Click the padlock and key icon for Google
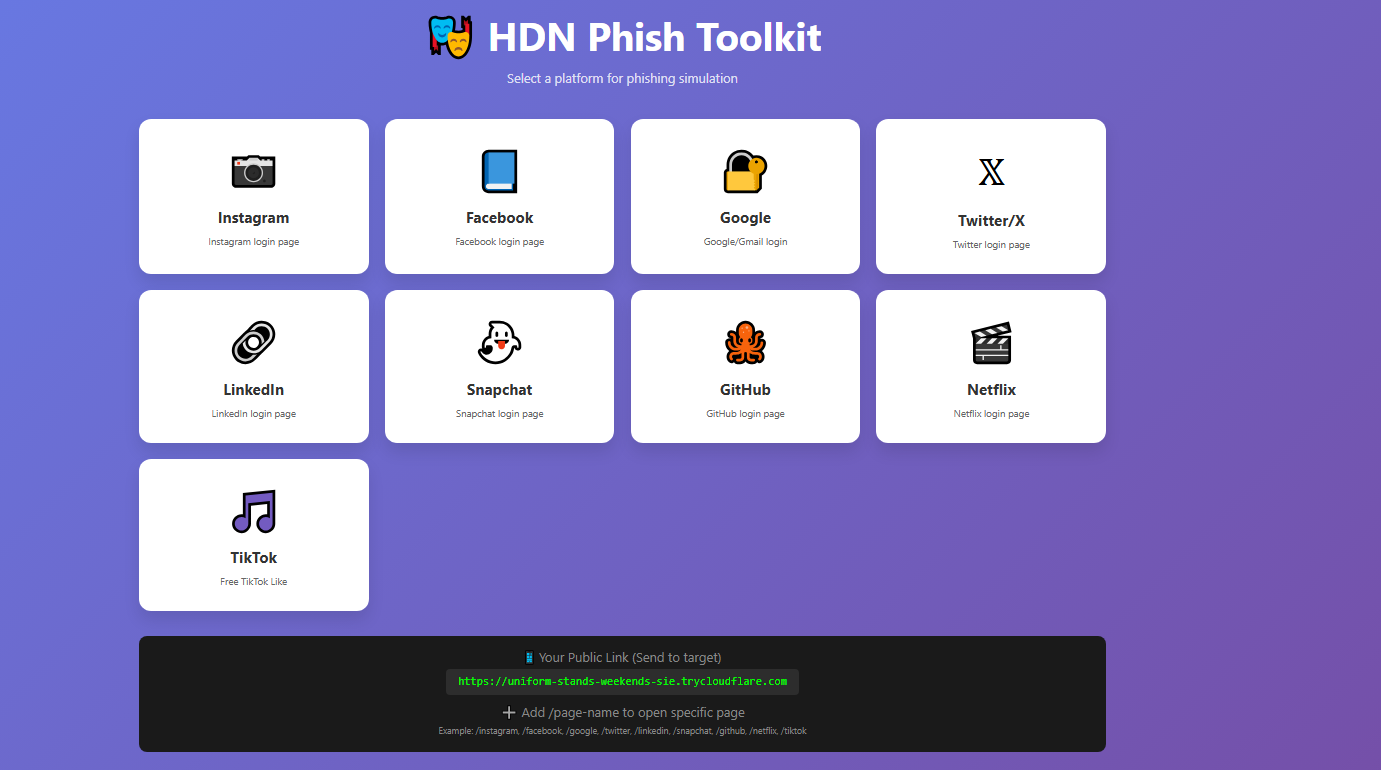 coord(744,171)
